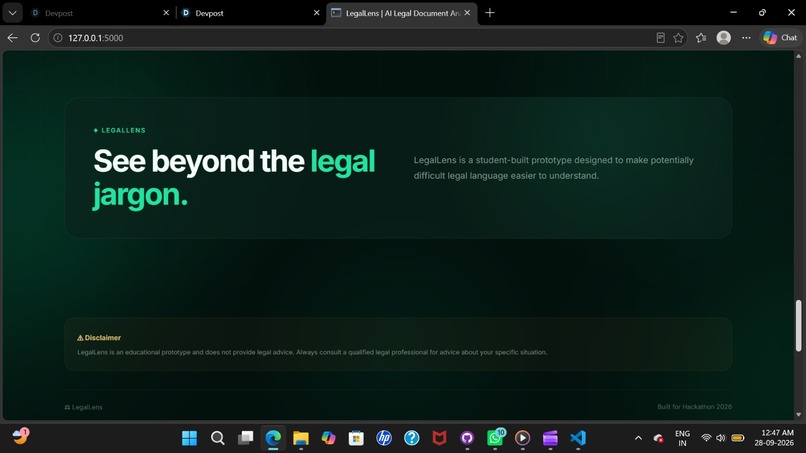Open the media player taskbar icon
Screen dimensions: 806x453
coord(523,438)
